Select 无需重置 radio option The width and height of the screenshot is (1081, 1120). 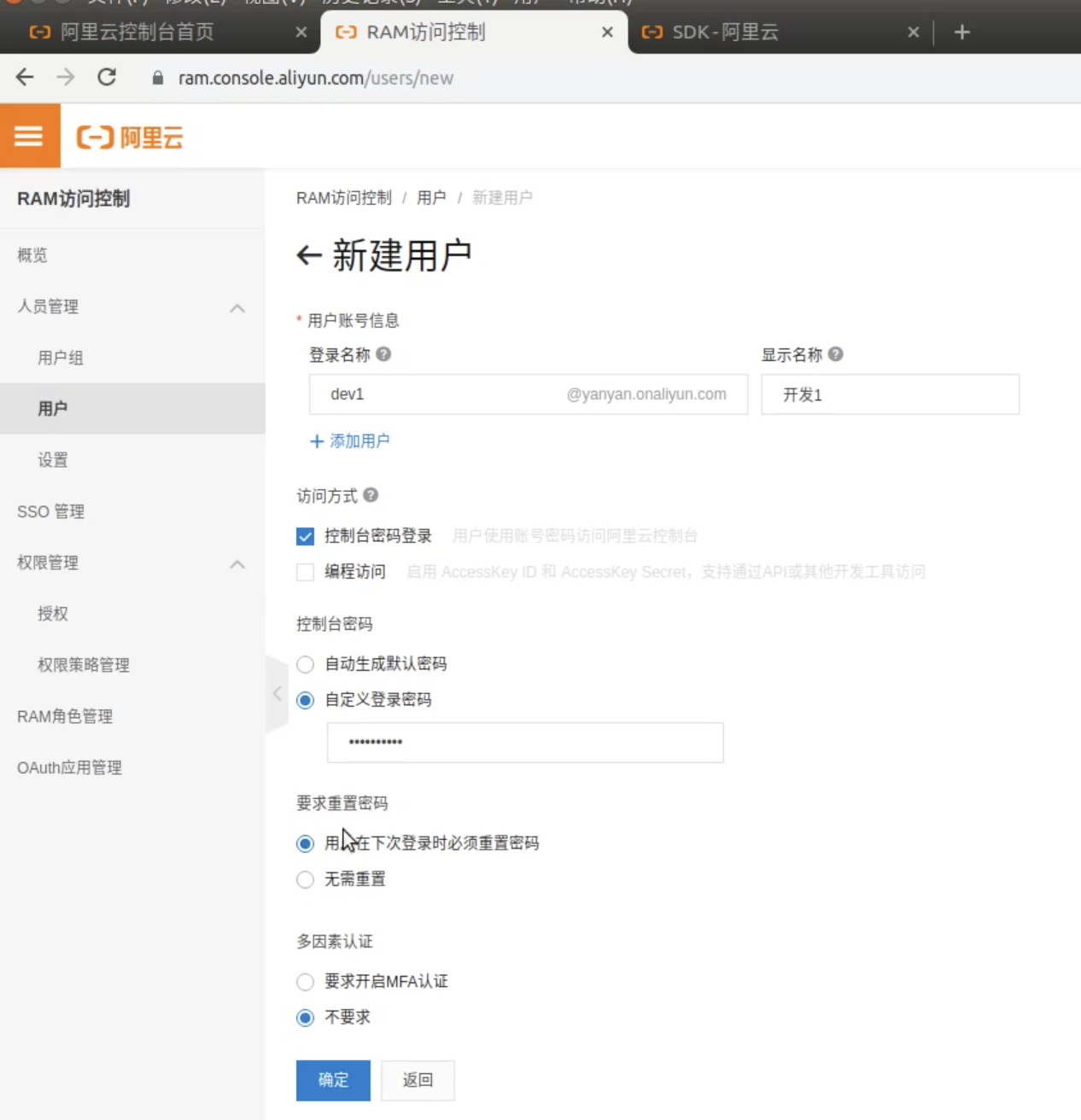coord(305,879)
